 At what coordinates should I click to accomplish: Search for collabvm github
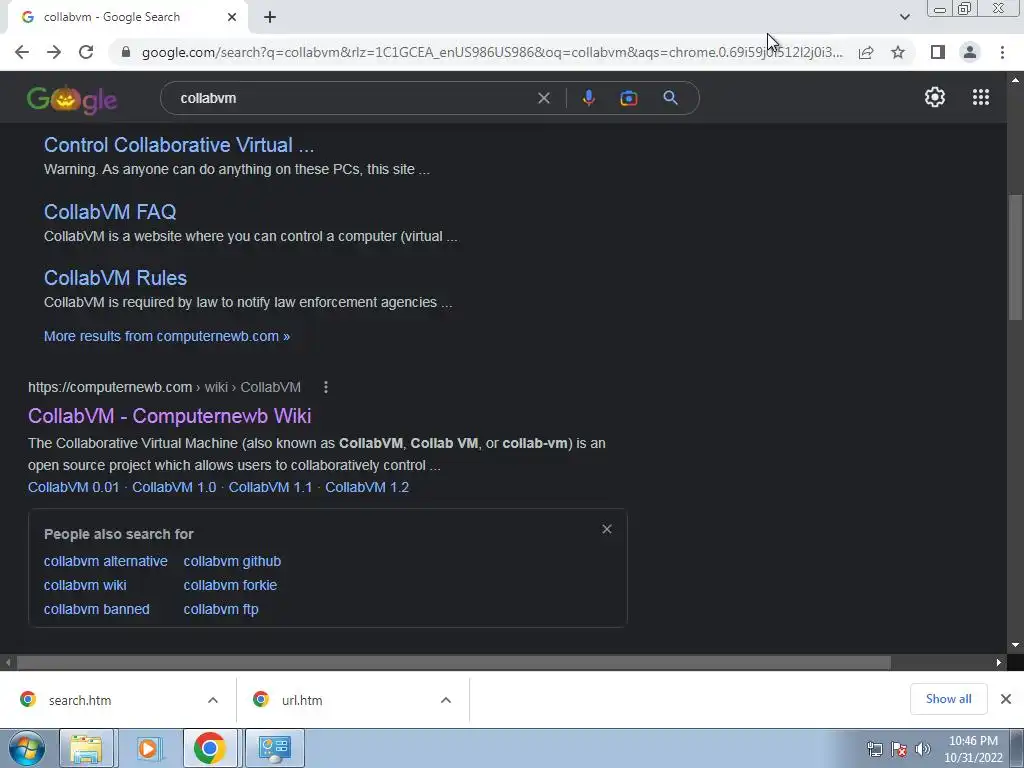tap(232, 562)
